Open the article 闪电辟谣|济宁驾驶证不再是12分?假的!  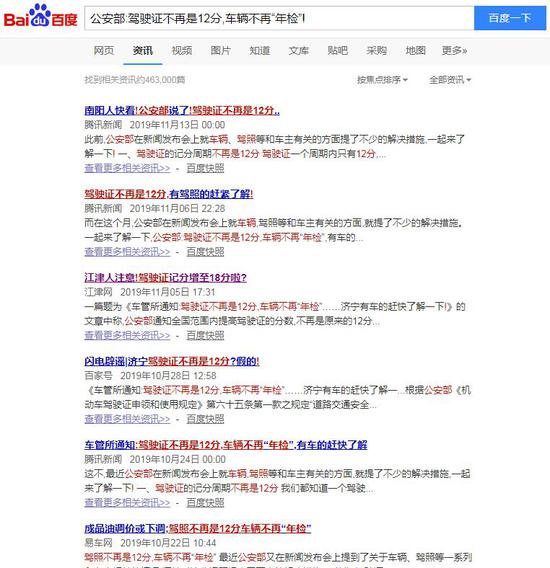pyautogui.click(x=172, y=361)
